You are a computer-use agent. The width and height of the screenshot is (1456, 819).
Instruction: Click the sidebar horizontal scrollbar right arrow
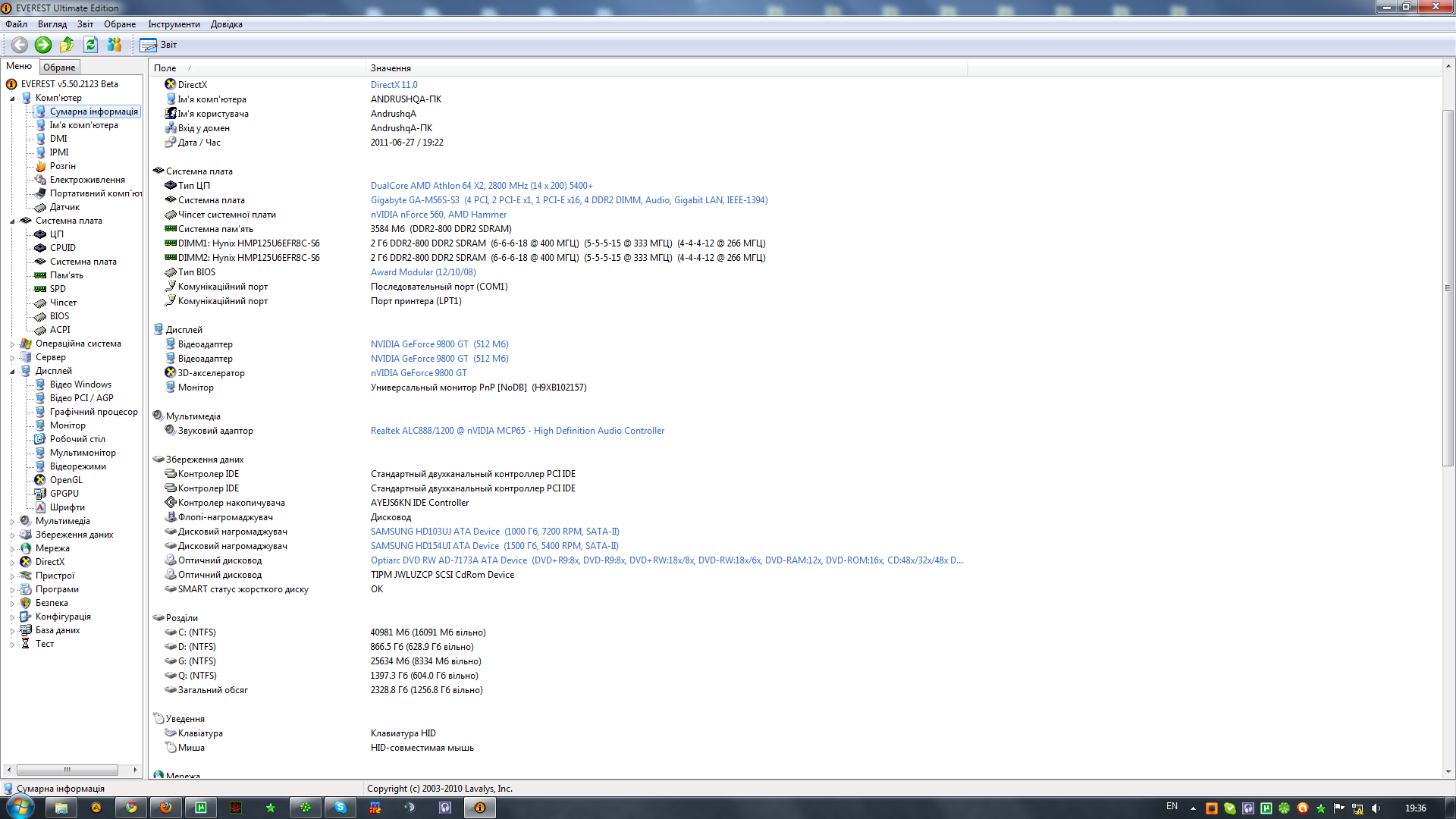pyautogui.click(x=136, y=770)
